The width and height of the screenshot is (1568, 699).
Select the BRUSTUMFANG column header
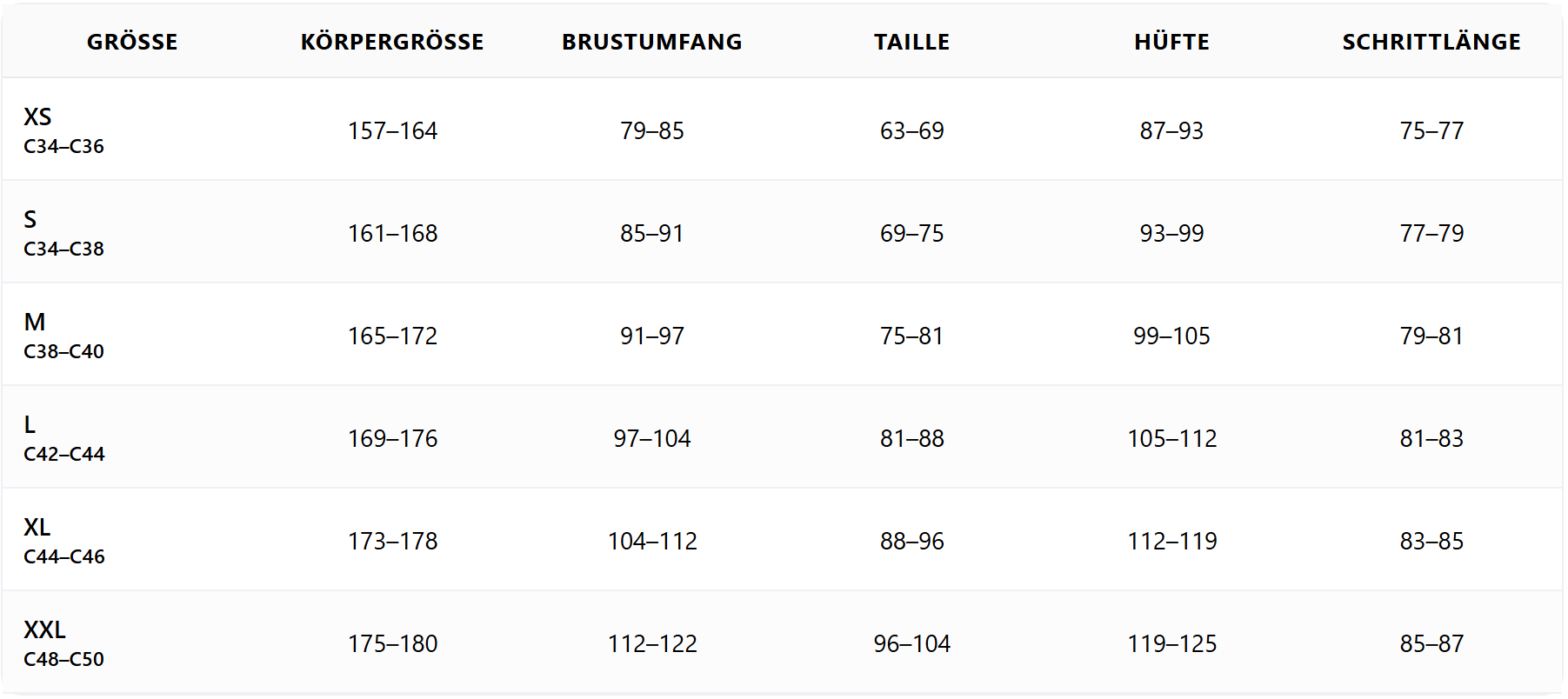tap(652, 42)
